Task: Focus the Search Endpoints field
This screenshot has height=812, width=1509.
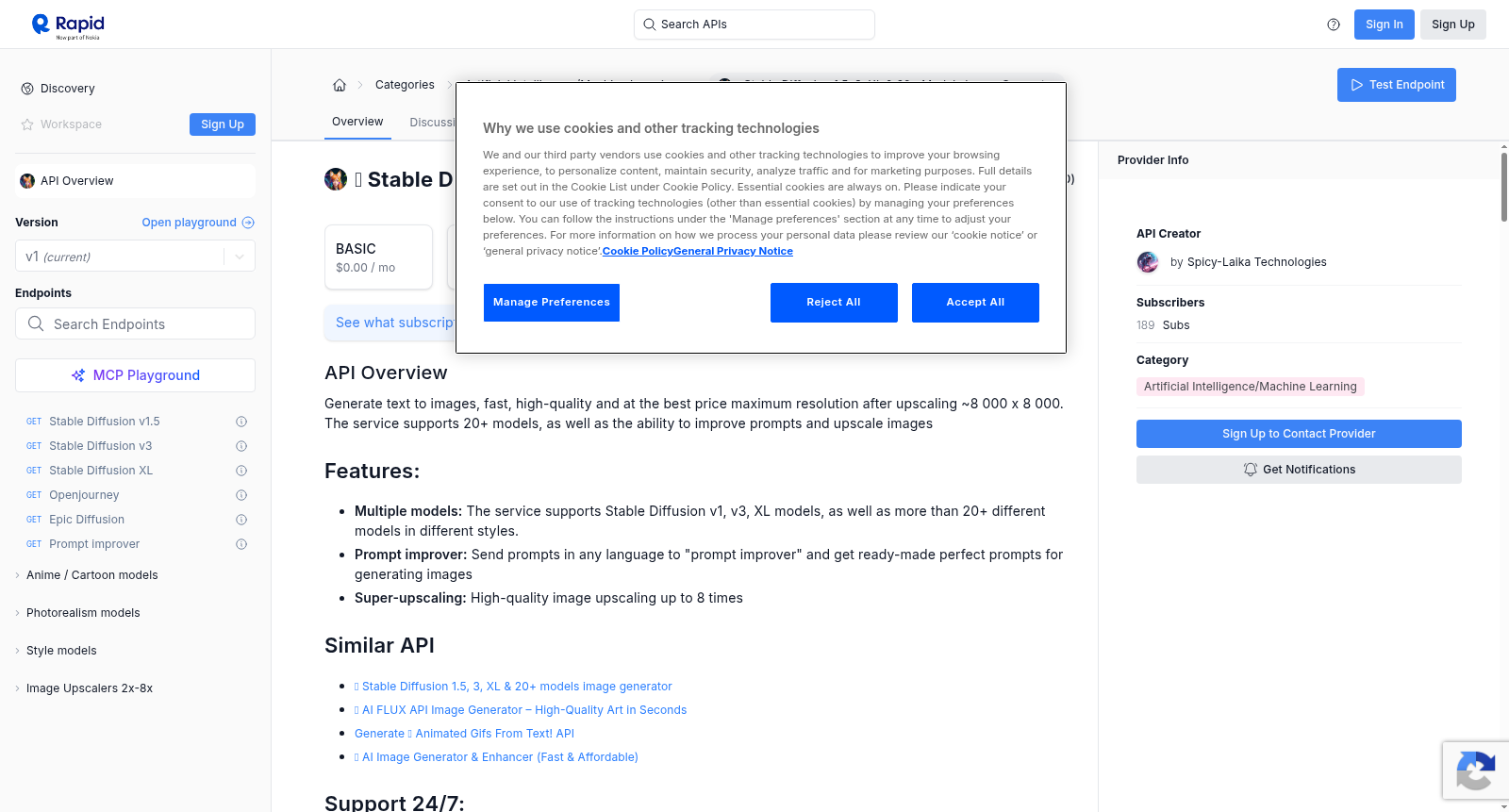Action: pos(135,323)
